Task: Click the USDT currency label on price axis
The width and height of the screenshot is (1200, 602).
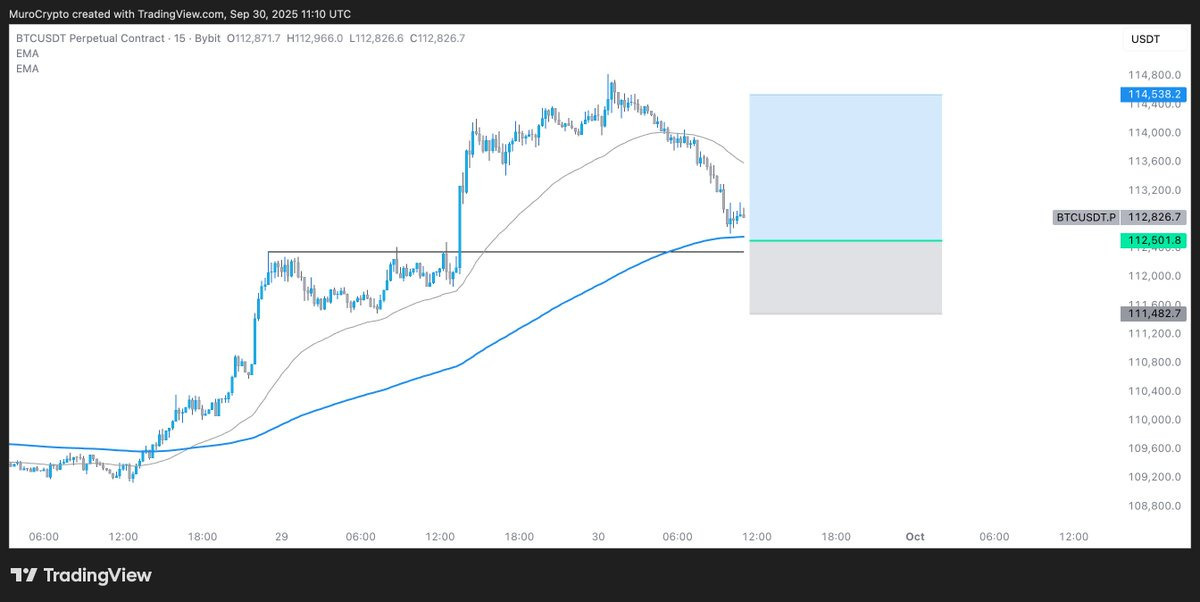Action: [x=1145, y=39]
